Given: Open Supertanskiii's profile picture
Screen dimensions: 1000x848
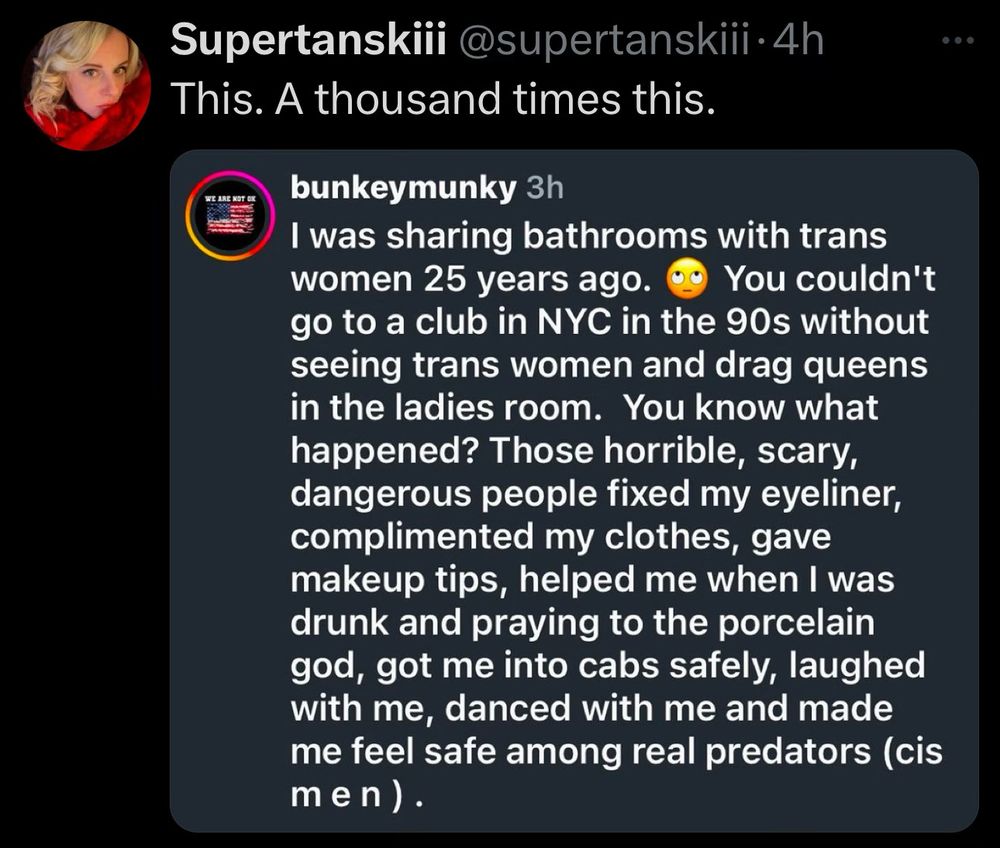Looking at the screenshot, I should [x=85, y=85].
